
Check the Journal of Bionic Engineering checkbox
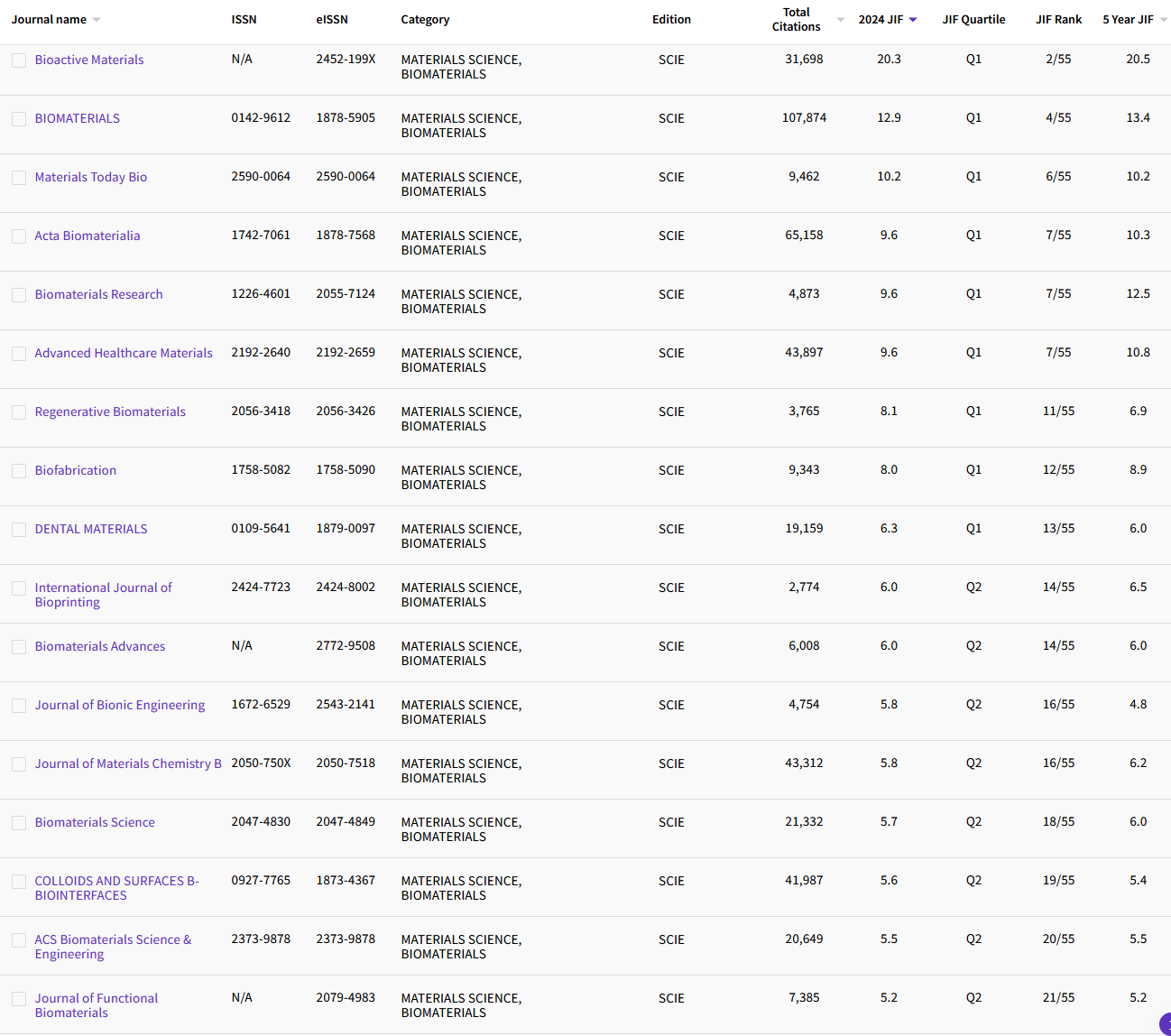pos(19,705)
